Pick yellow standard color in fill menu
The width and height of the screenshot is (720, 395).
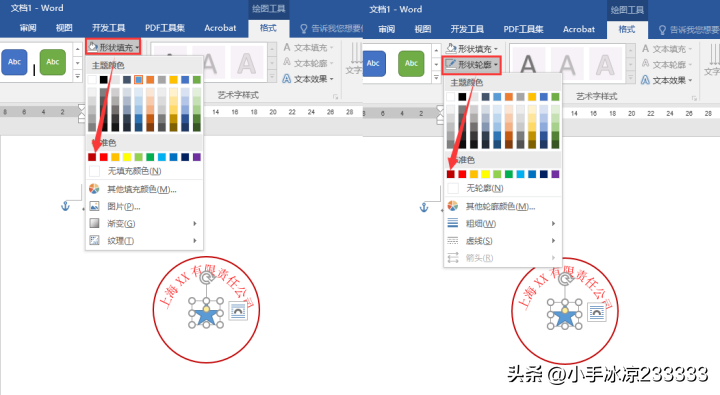[x=127, y=157]
